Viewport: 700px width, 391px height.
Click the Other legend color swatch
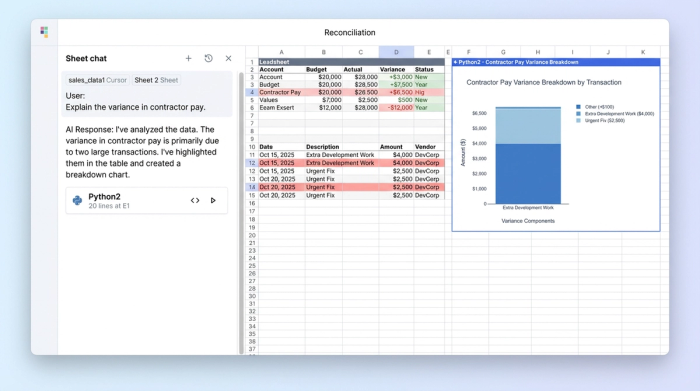click(x=579, y=107)
